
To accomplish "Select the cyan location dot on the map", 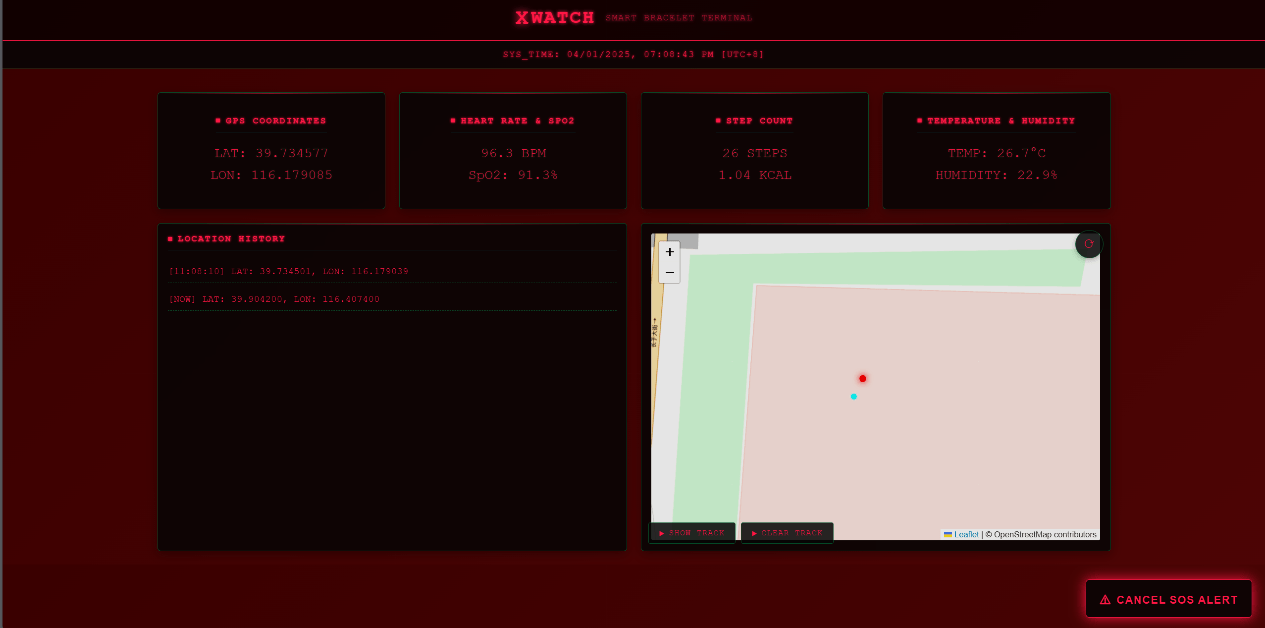I will click(853, 396).
